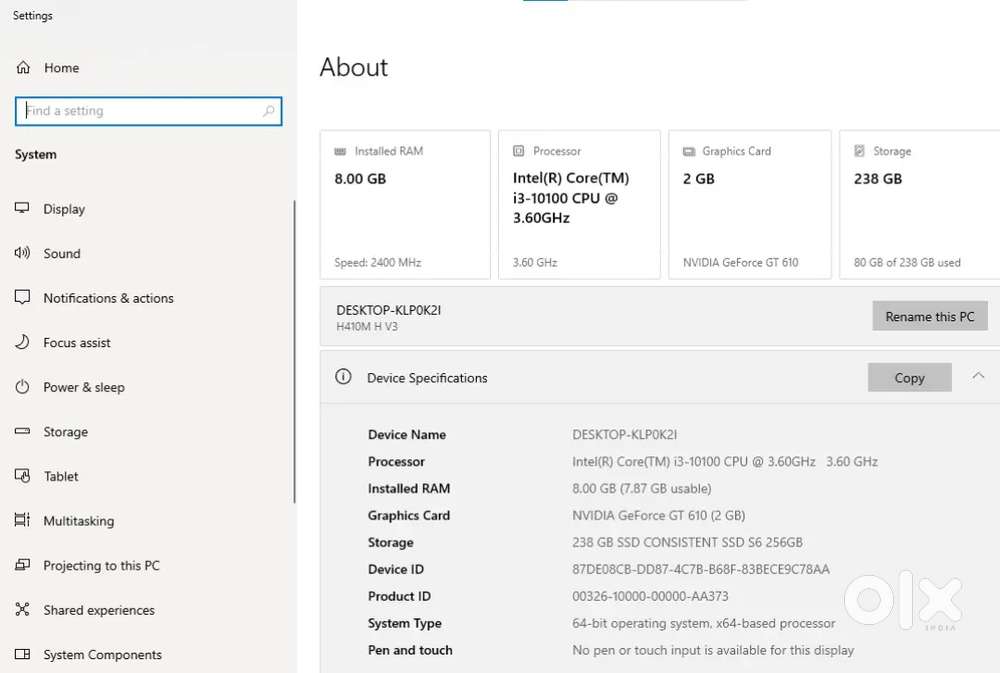Screen dimensions: 1000x673
Task: Click the Find a setting search box
Action: 140,111
